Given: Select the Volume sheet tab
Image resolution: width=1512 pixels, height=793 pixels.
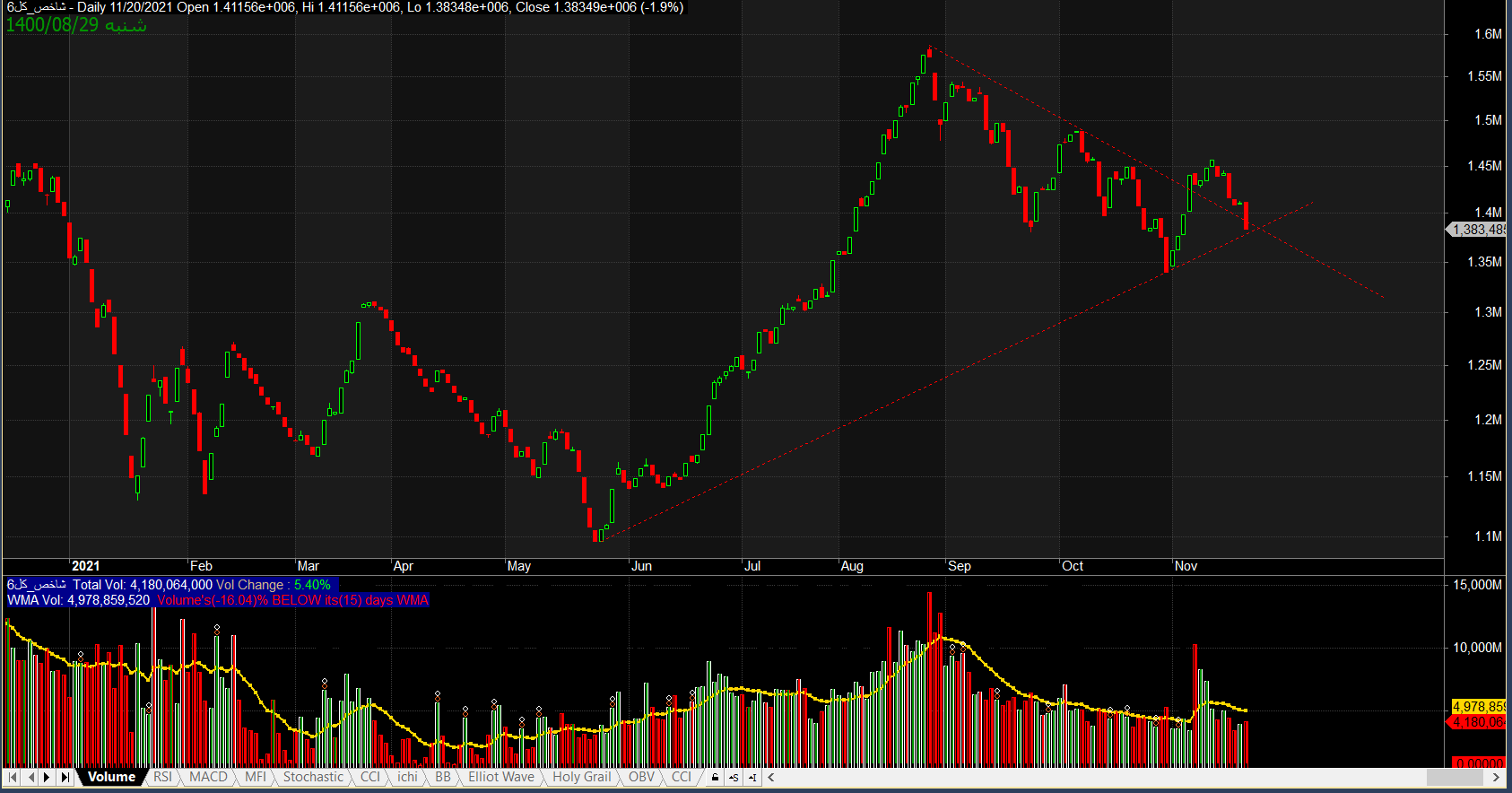Looking at the screenshot, I should pyautogui.click(x=111, y=777).
